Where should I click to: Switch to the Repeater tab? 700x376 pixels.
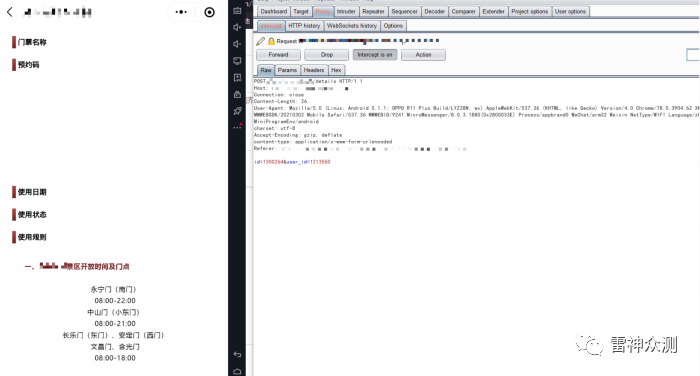(373, 12)
